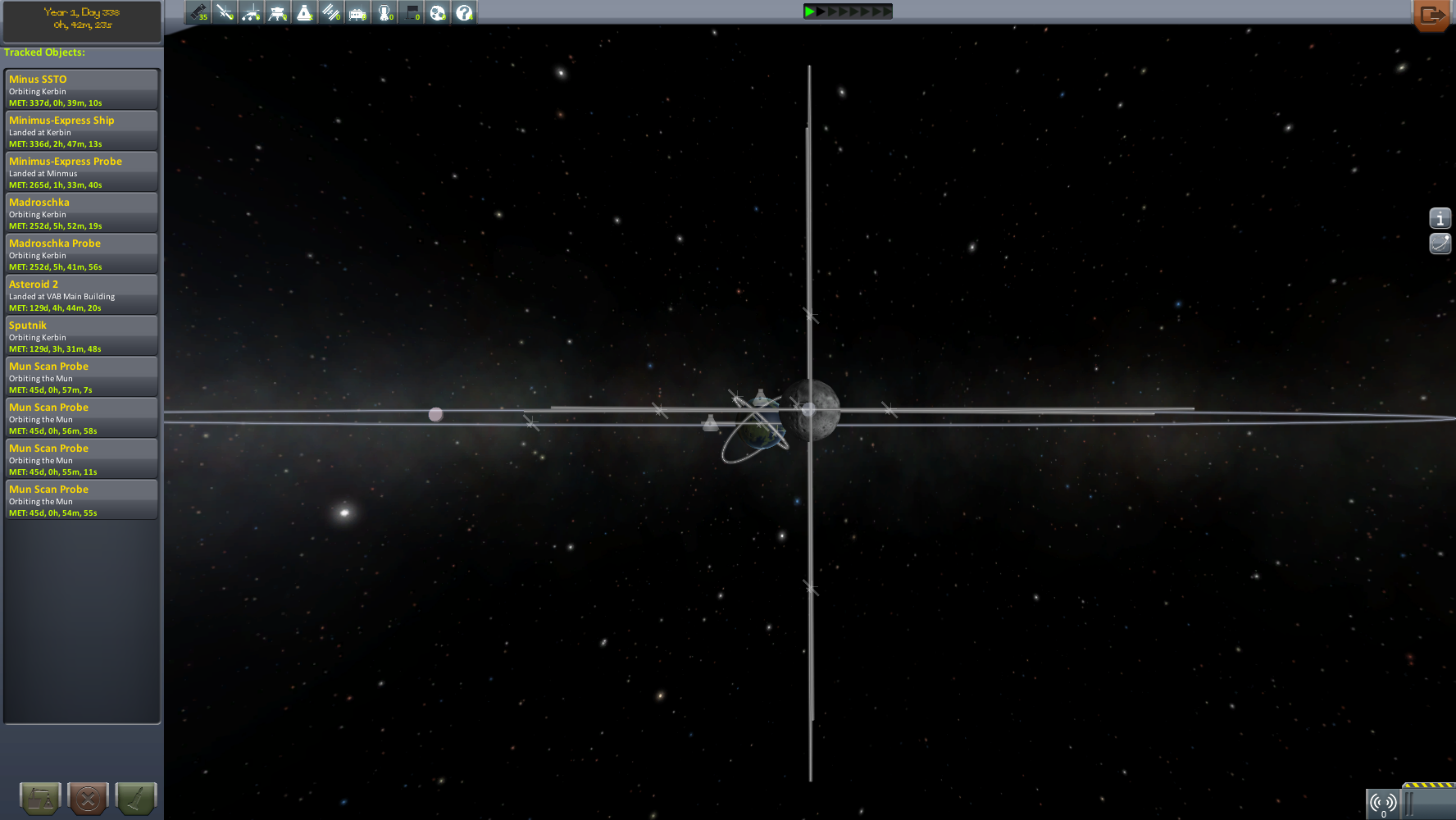Click the space station filter icon
The image size is (1456, 820).
tap(331, 12)
